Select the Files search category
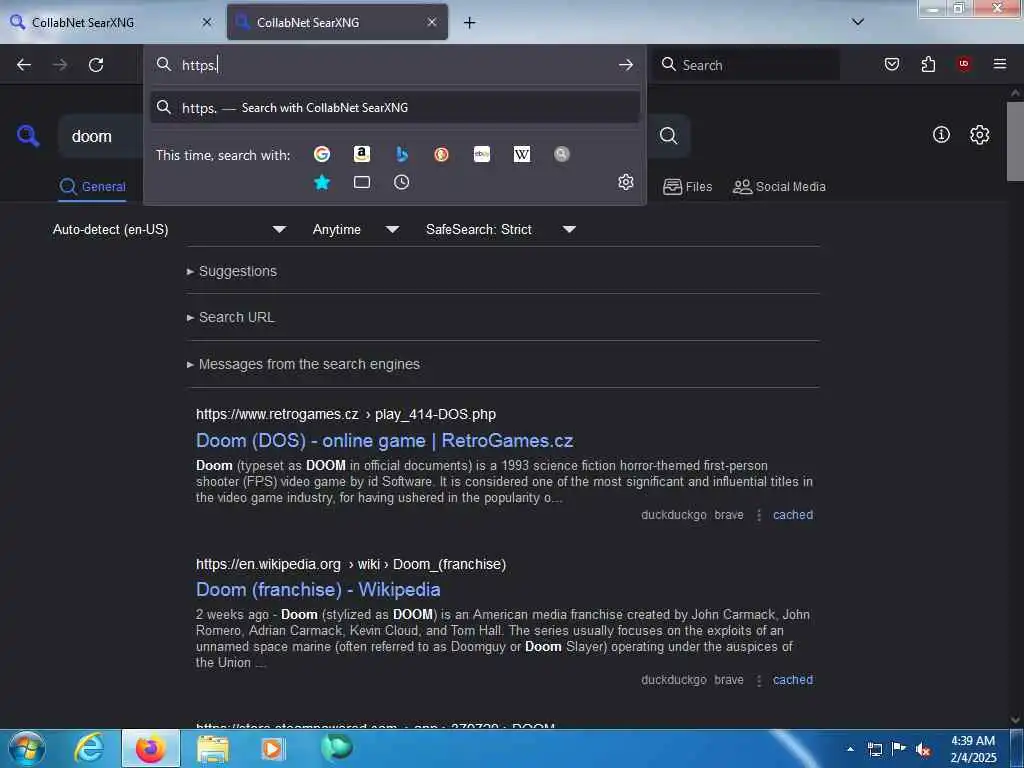 (x=687, y=187)
